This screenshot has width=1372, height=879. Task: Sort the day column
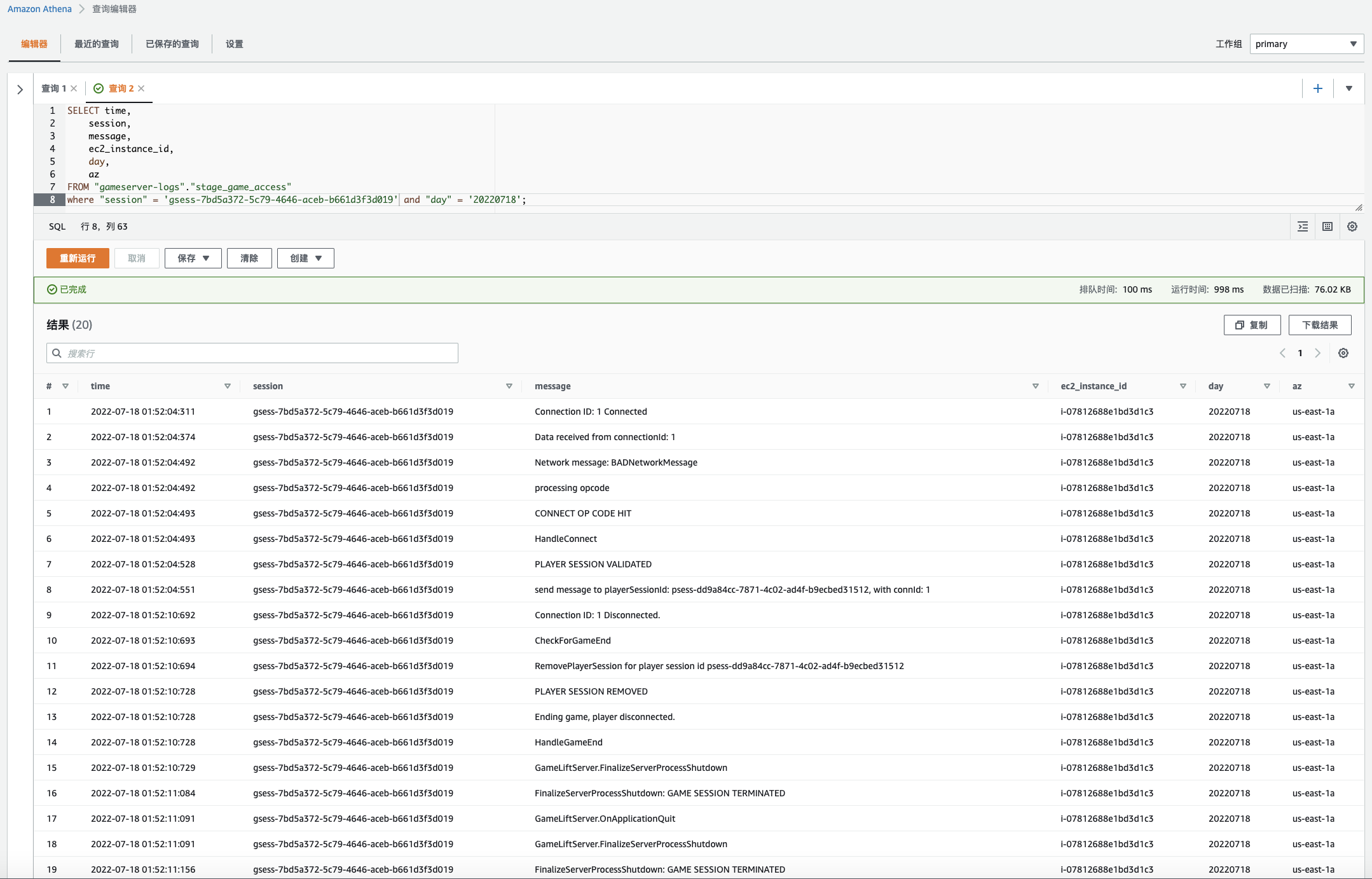pyautogui.click(x=1266, y=386)
